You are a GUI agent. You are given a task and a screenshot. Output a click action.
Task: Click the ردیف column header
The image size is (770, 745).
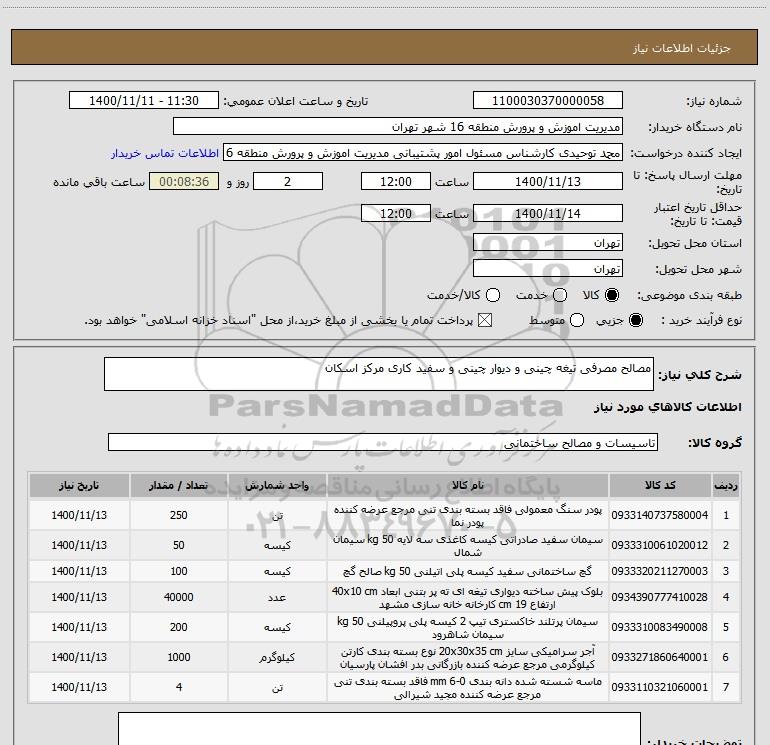tap(726, 485)
